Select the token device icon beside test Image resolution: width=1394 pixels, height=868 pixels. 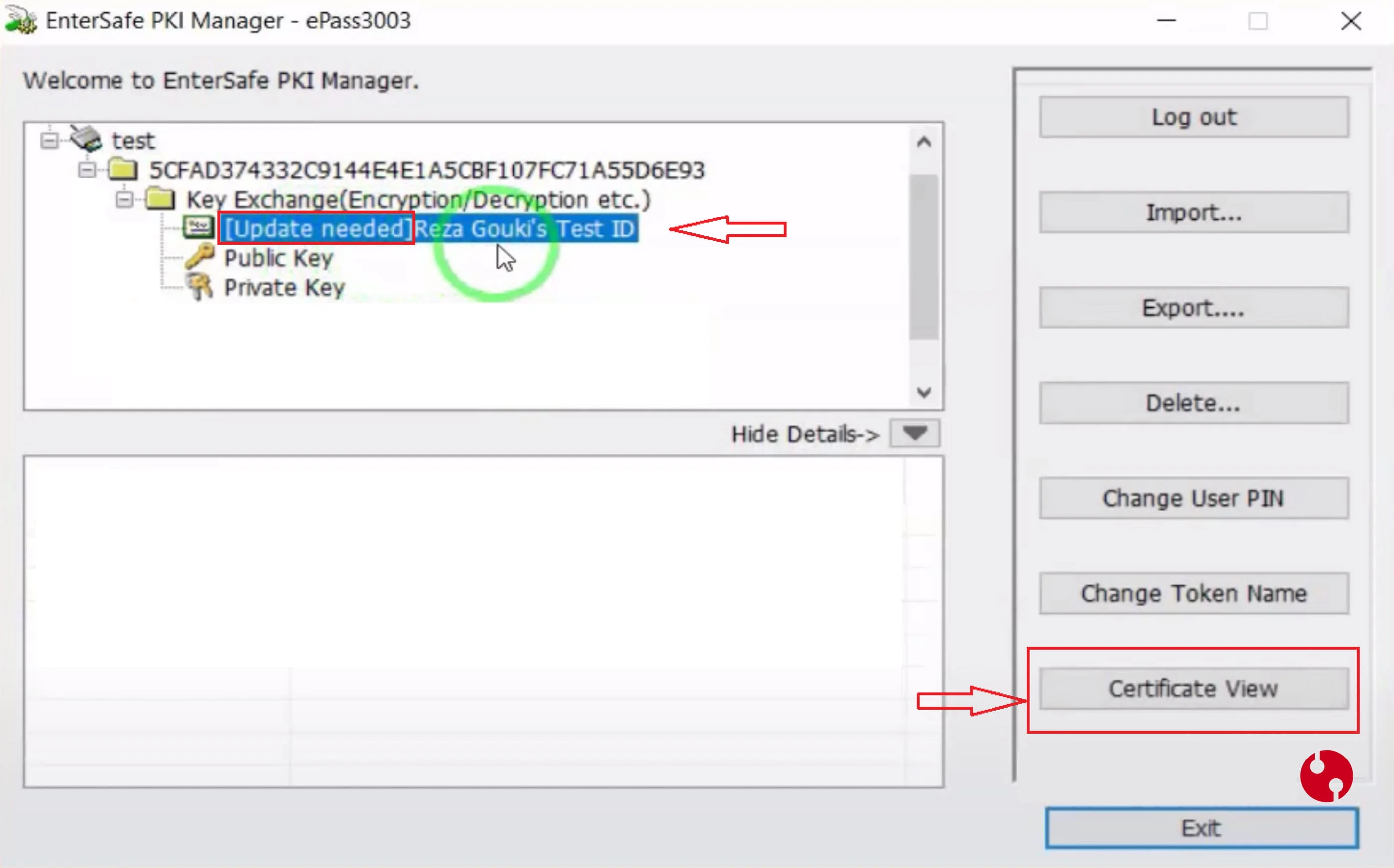[x=86, y=139]
